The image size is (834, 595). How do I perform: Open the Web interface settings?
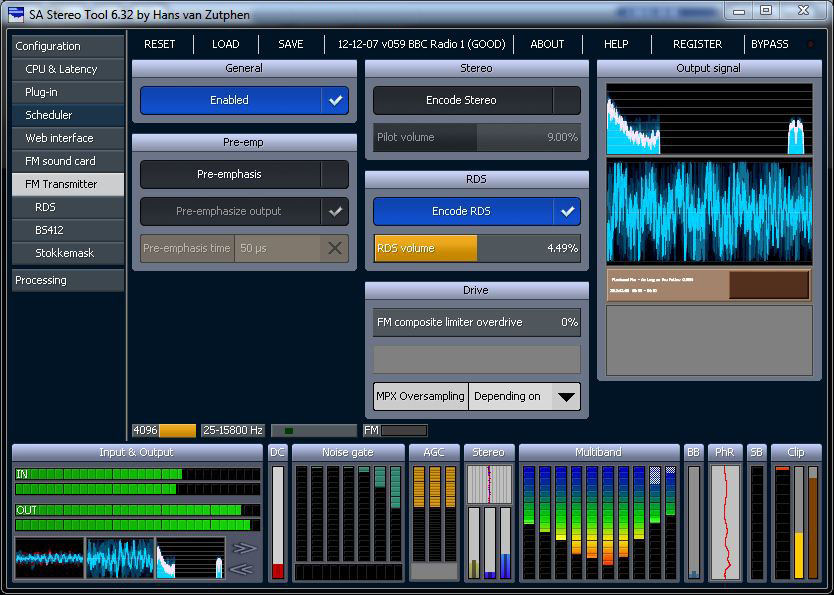(68, 138)
